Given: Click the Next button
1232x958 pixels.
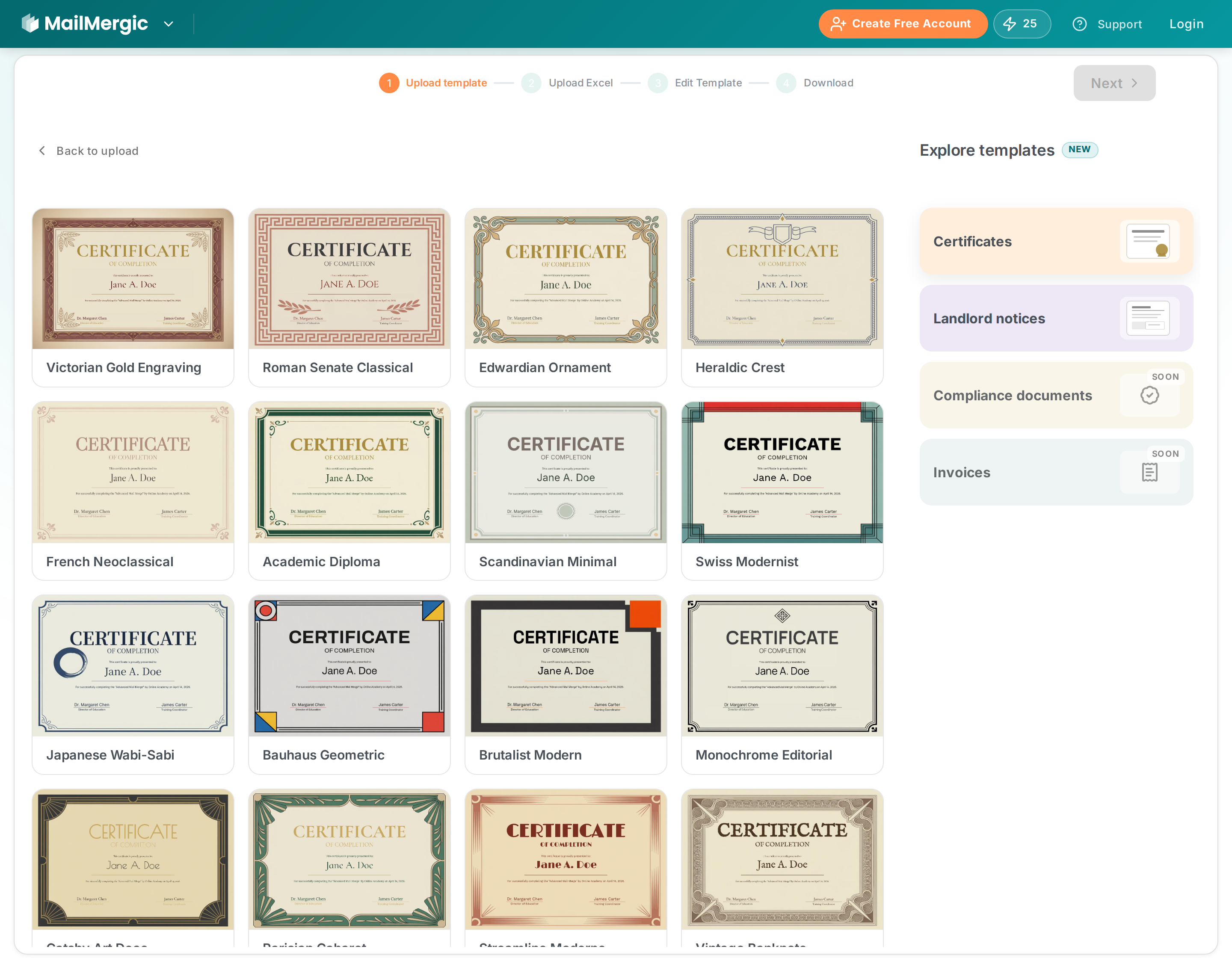Looking at the screenshot, I should 1114,83.
